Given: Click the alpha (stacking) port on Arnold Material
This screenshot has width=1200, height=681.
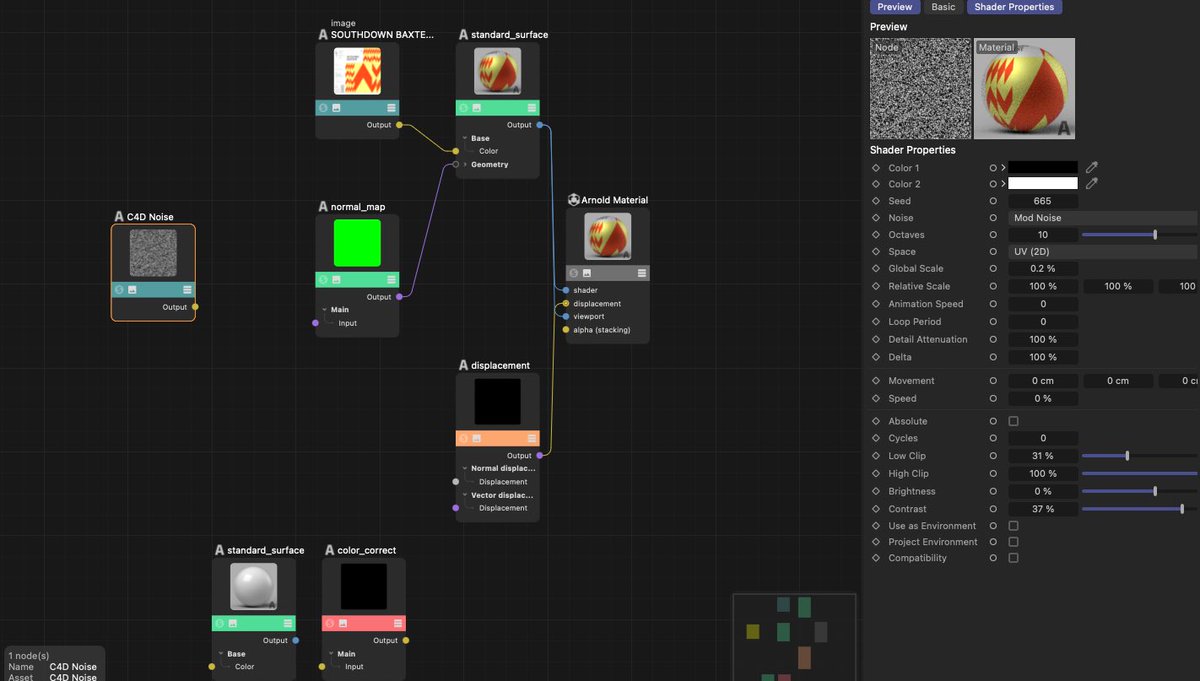Looking at the screenshot, I should (566, 329).
